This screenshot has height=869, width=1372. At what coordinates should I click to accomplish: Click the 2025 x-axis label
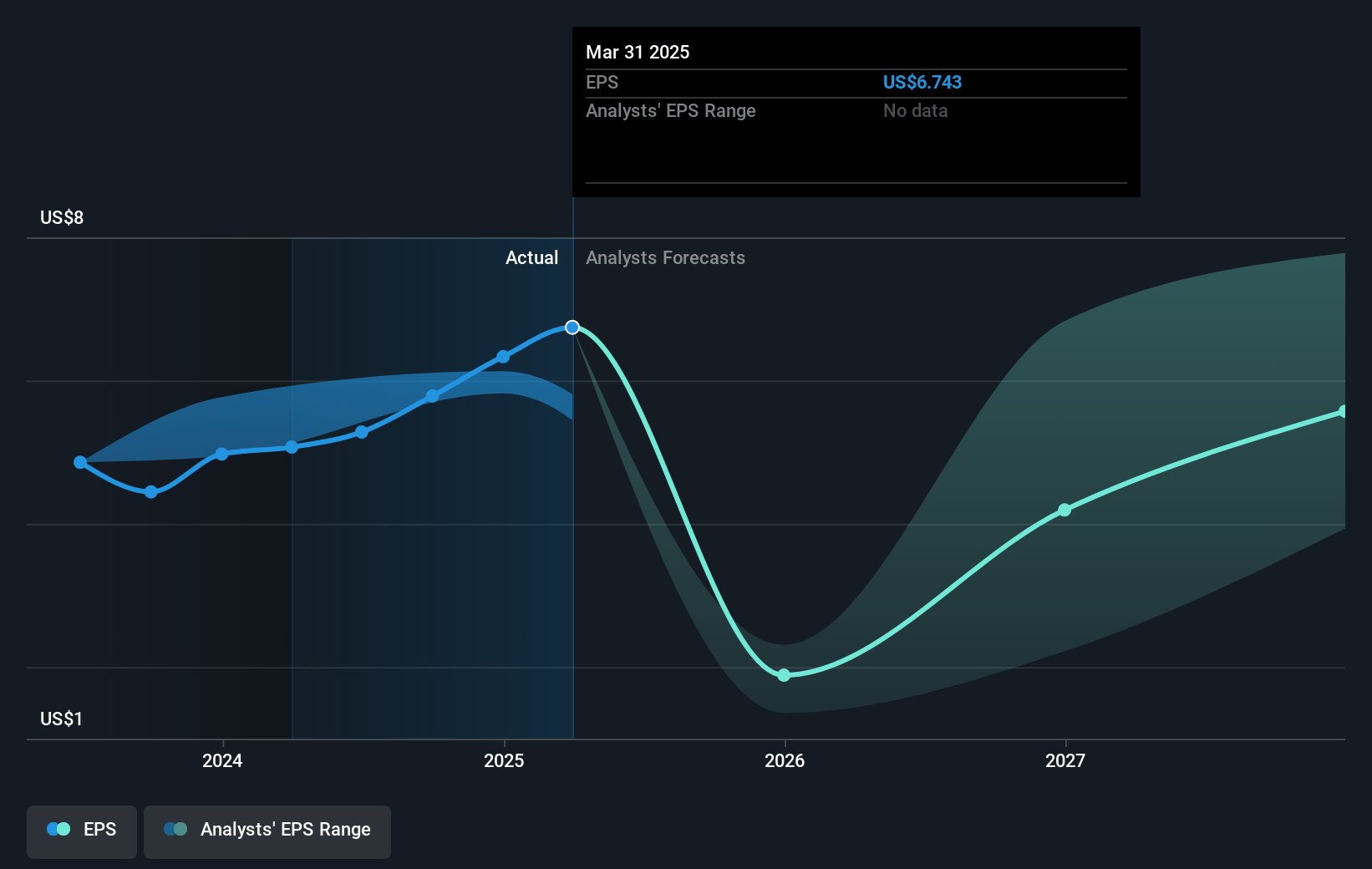pos(504,760)
